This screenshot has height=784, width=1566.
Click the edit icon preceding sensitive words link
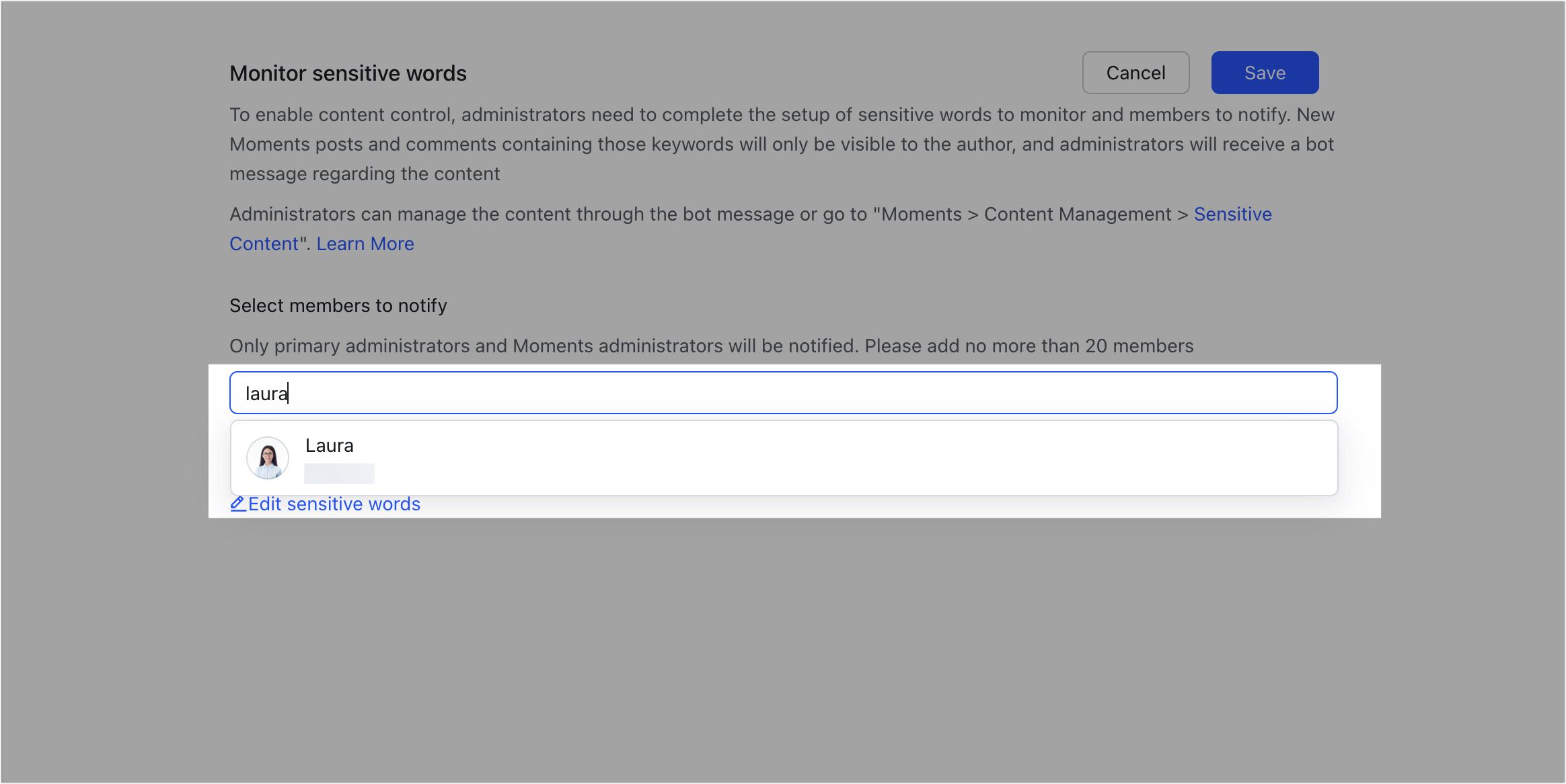point(237,504)
